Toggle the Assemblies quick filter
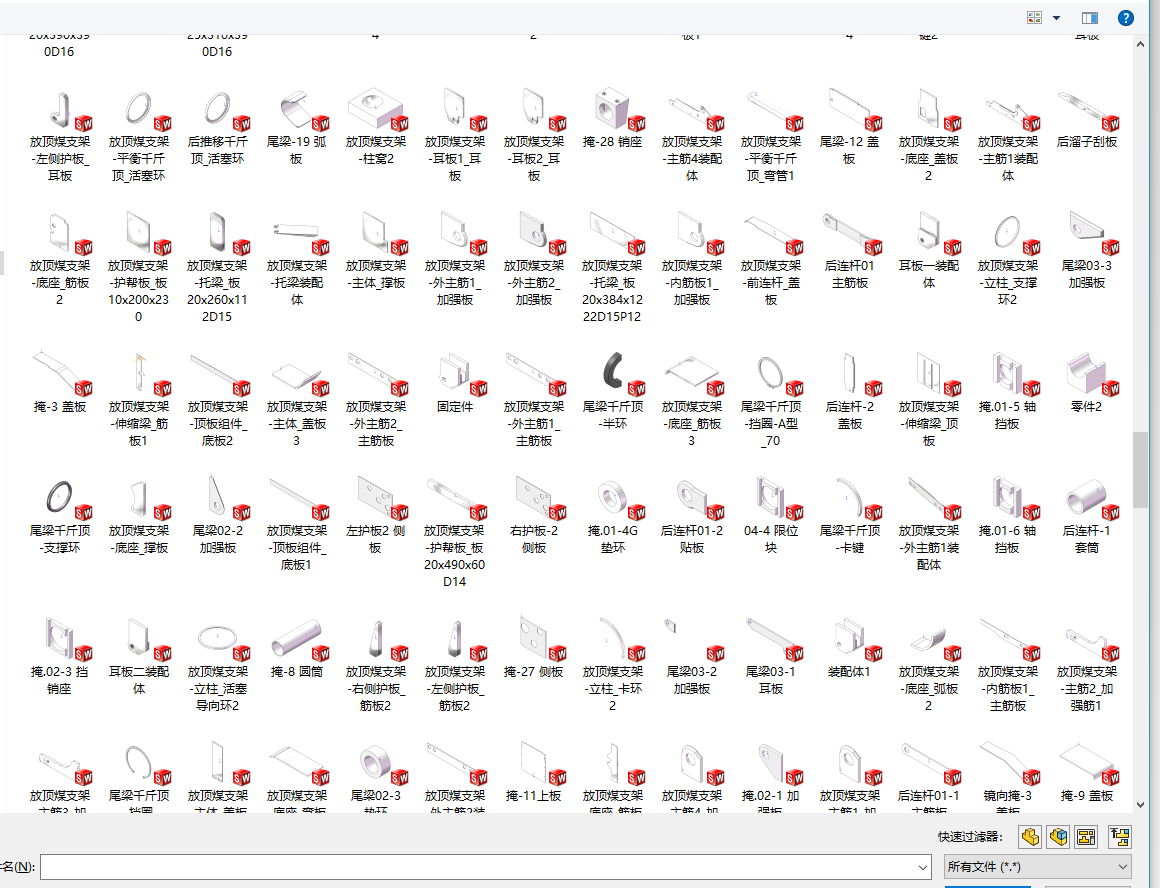Image resolution: width=1160 pixels, height=888 pixels. (1059, 837)
